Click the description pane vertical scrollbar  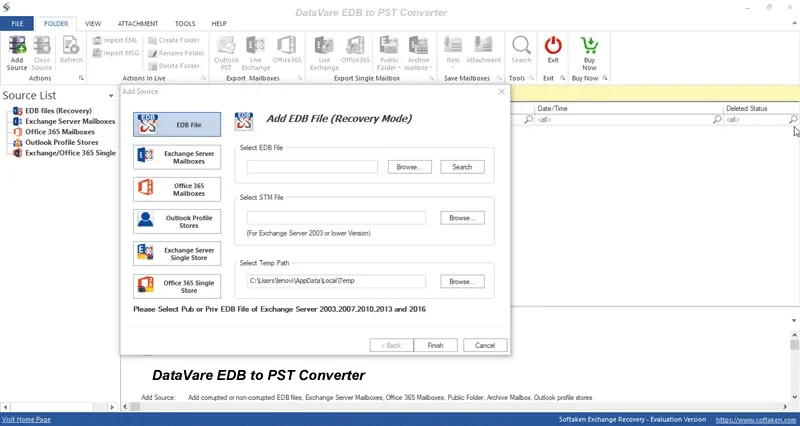(x=794, y=366)
